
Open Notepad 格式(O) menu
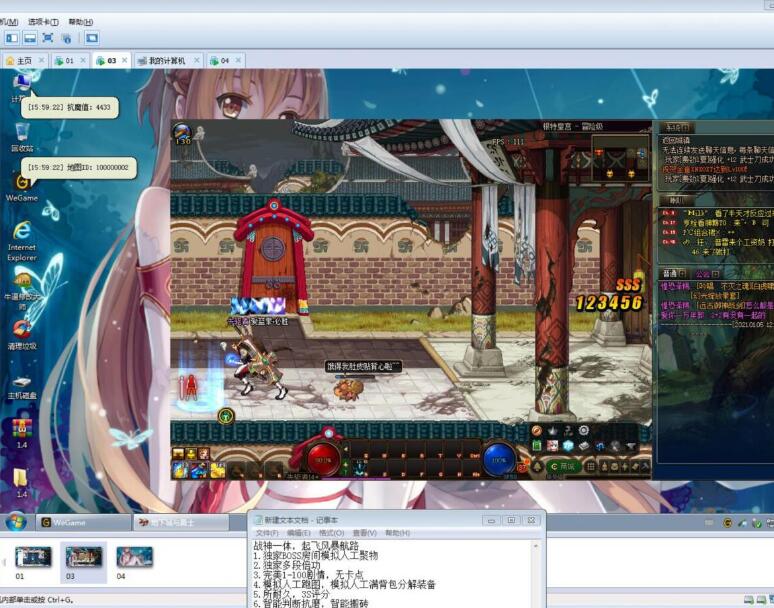(x=331, y=533)
